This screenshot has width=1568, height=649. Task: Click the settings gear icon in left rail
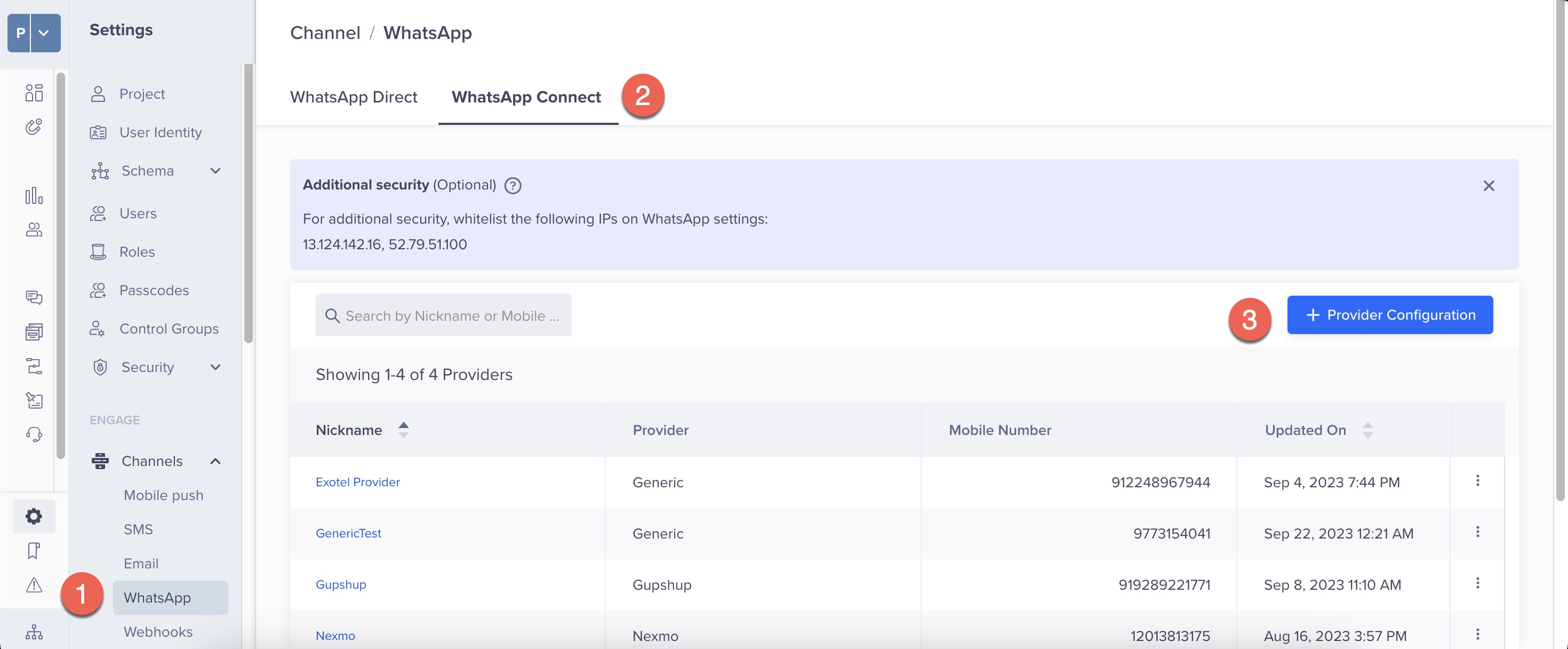click(34, 516)
